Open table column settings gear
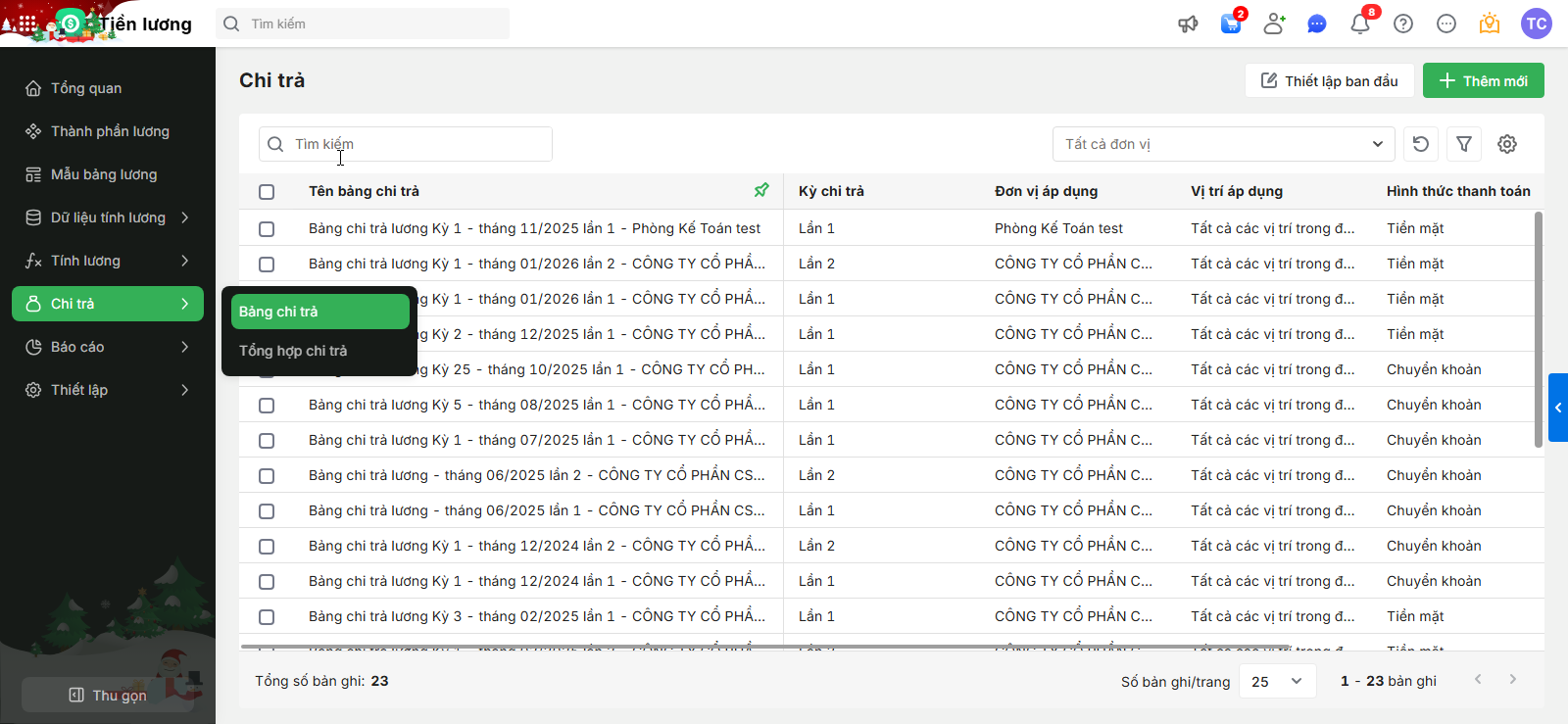1568x724 pixels. pos(1507,144)
